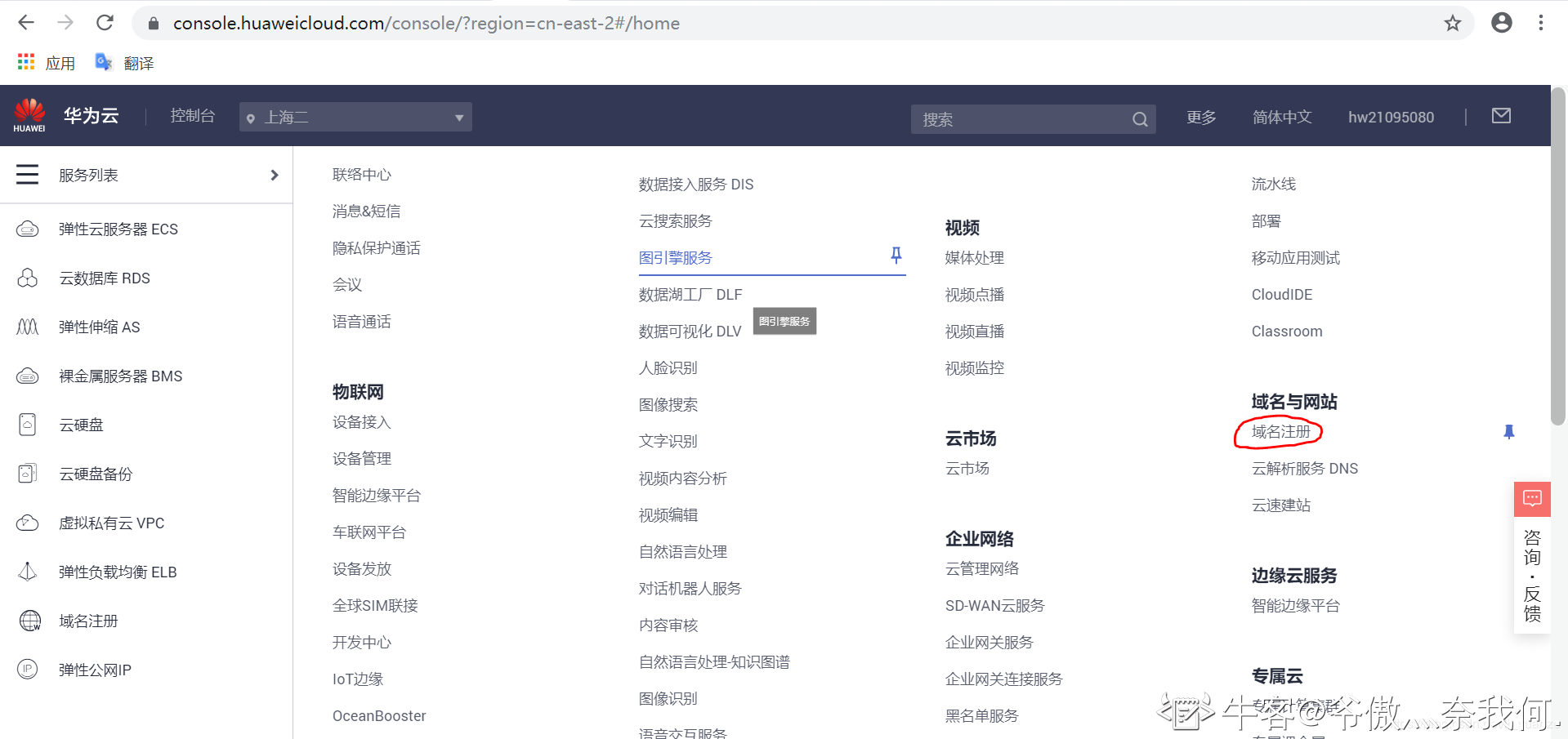Open 图引擎服务 link
This screenshot has height=739, width=1568.
pyautogui.click(x=676, y=258)
